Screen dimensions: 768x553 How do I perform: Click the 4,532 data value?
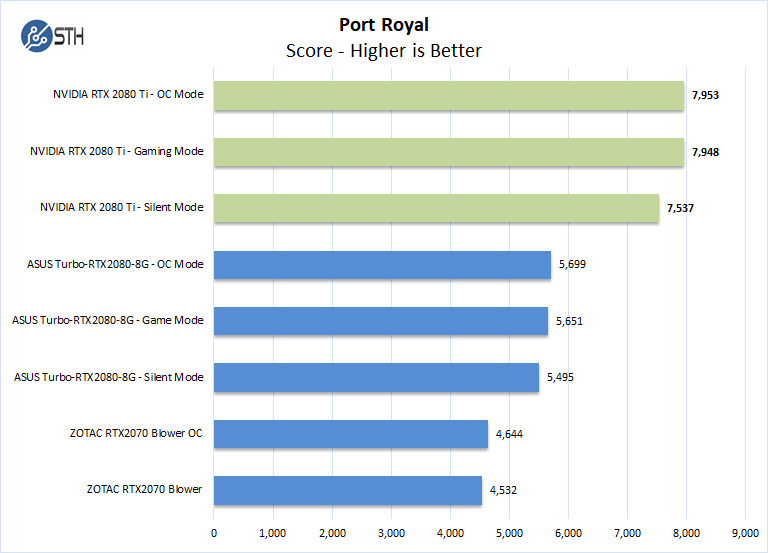click(504, 490)
